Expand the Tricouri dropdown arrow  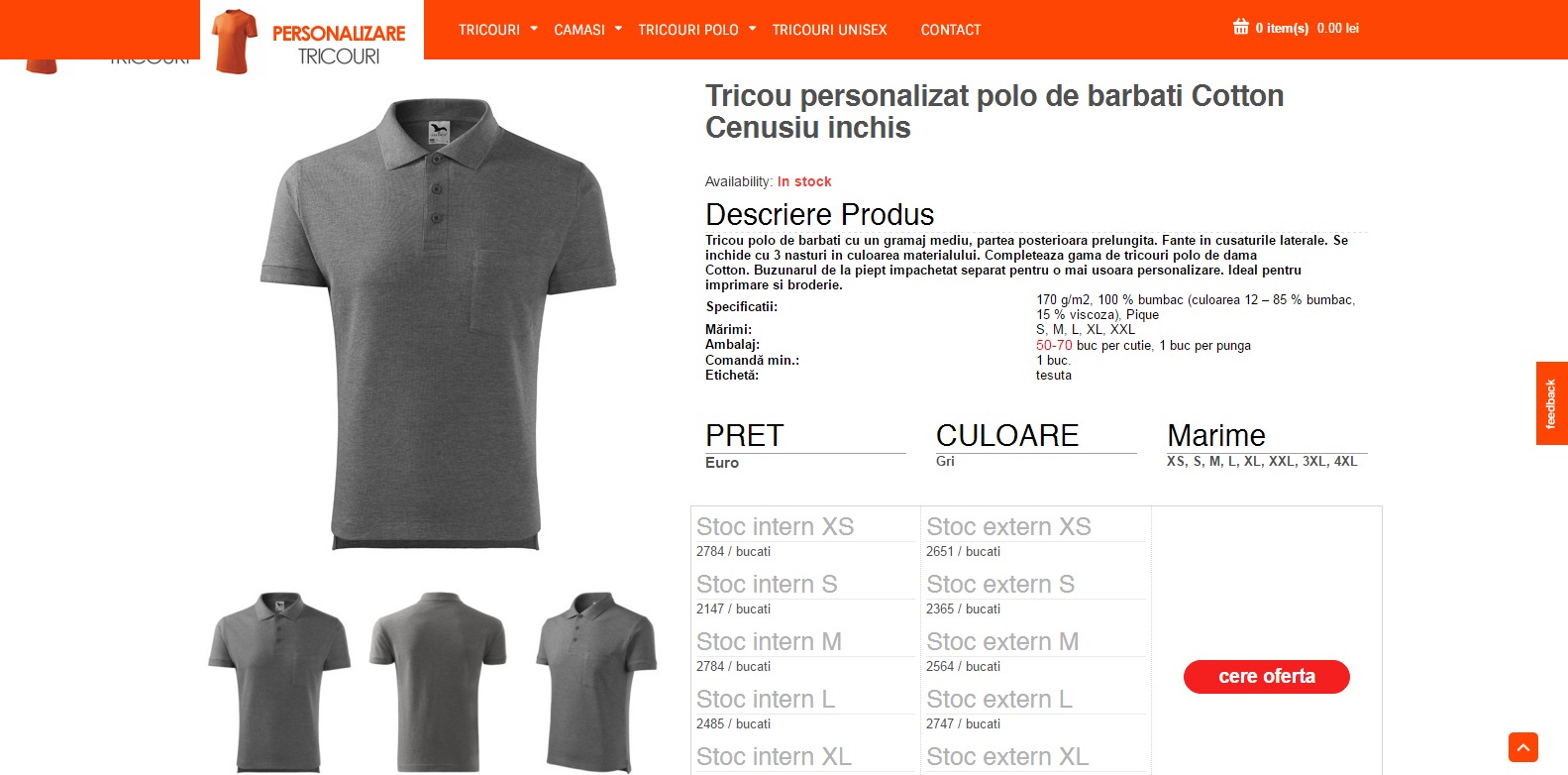(x=534, y=29)
